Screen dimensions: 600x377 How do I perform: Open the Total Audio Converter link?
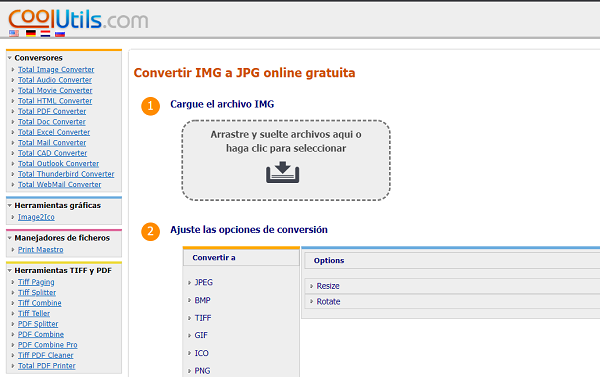[55, 80]
